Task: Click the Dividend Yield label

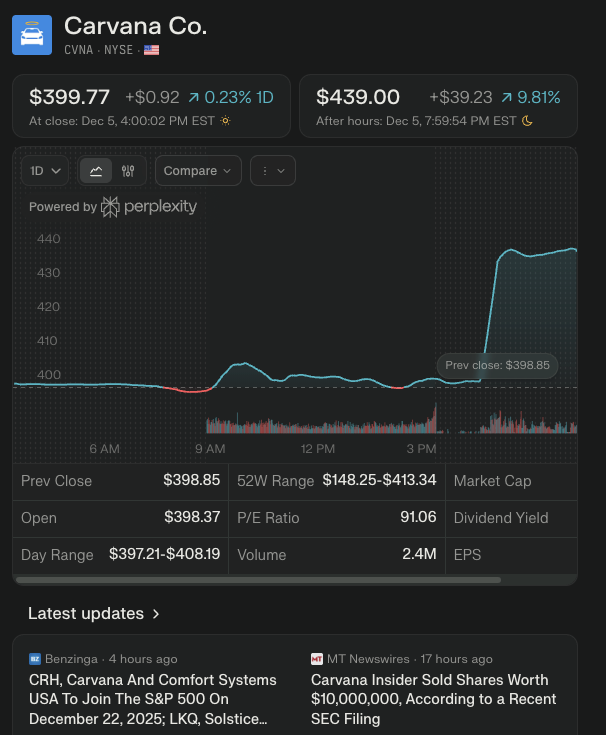Action: 501,518
